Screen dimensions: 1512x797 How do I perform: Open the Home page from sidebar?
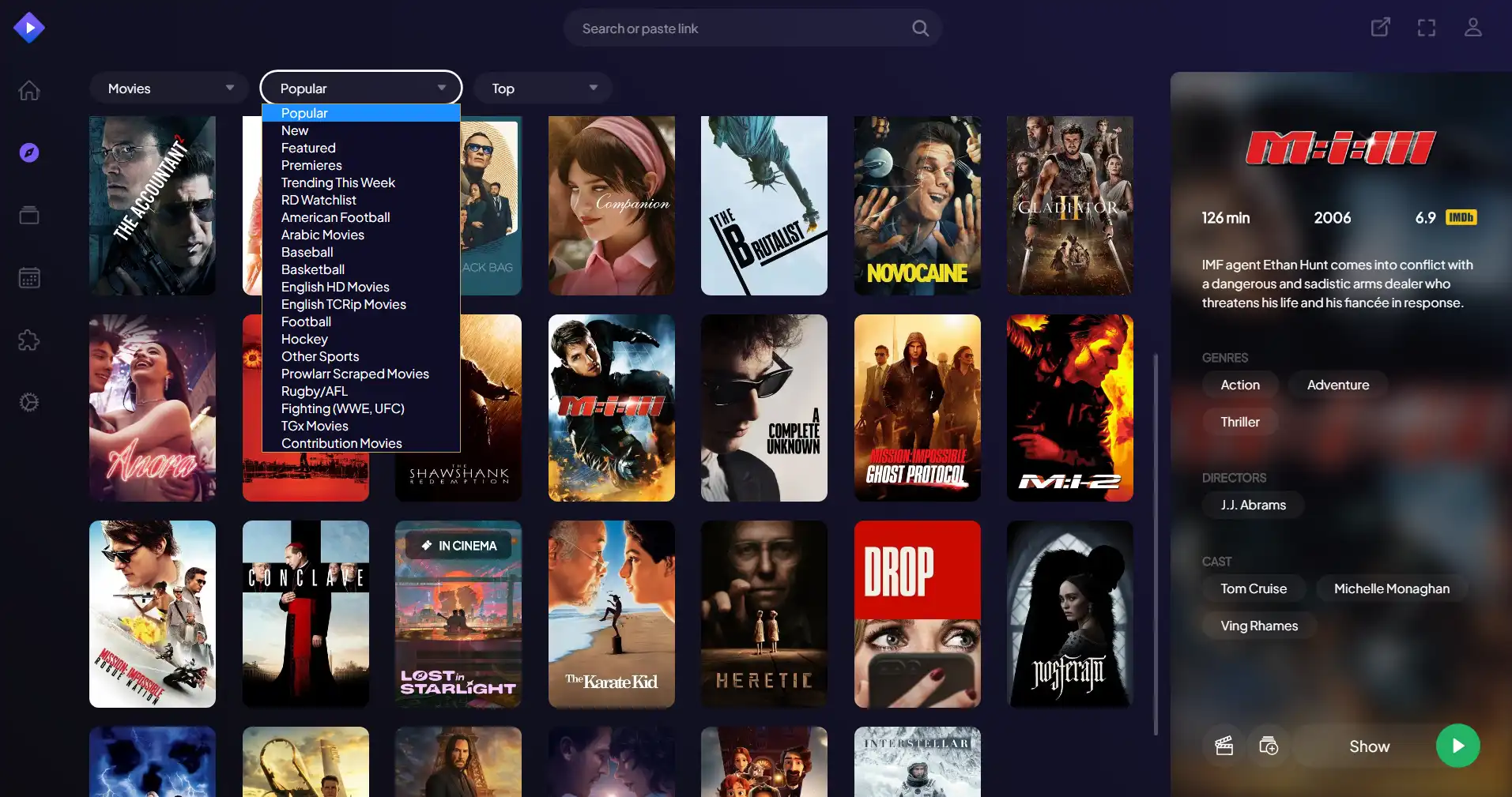point(29,90)
